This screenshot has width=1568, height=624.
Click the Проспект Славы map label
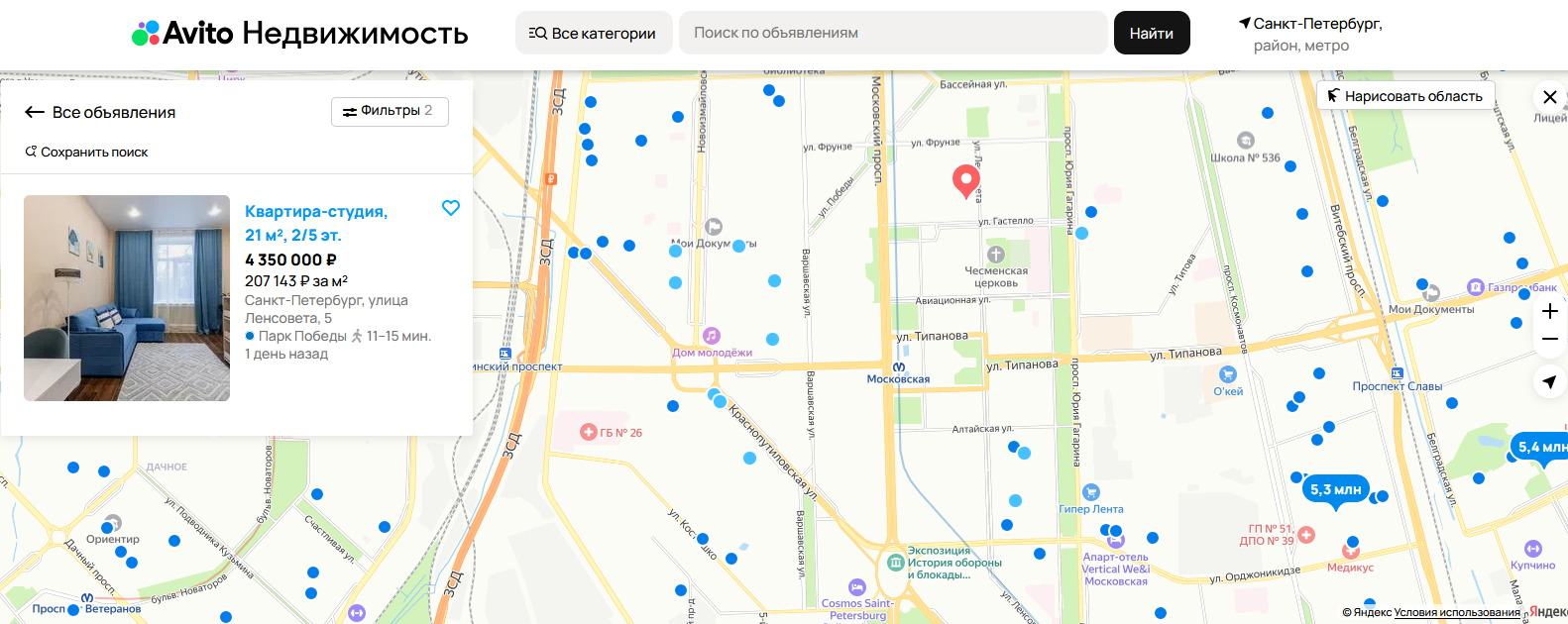[x=1398, y=386]
